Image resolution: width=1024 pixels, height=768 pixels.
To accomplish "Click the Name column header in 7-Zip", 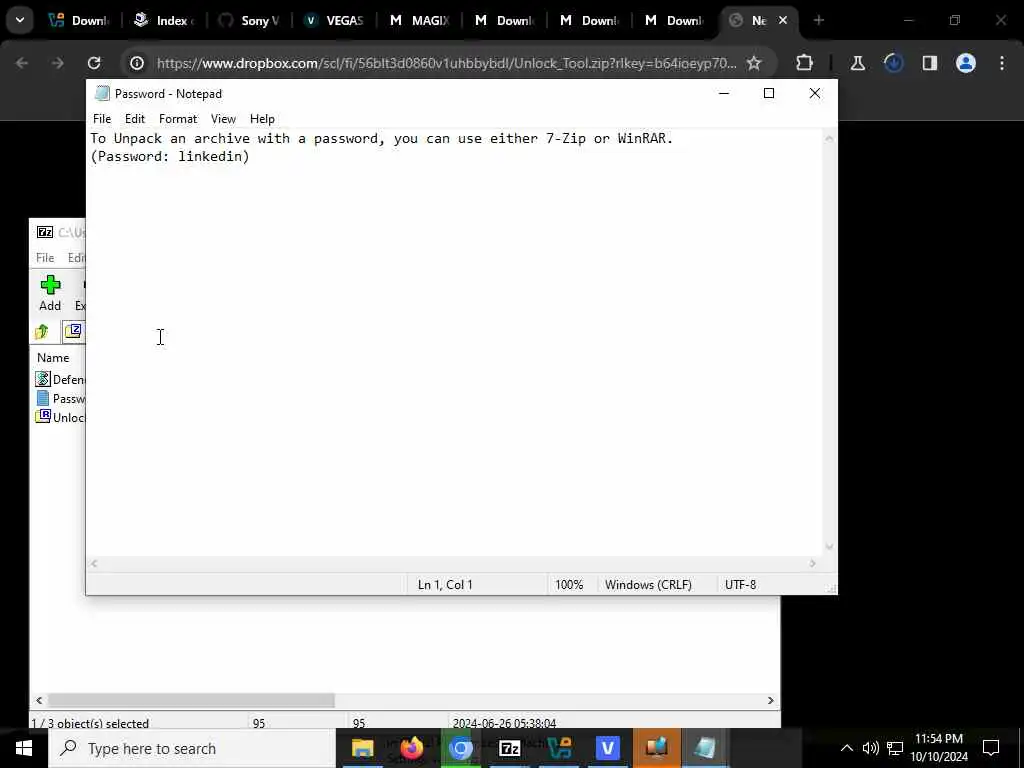I will coord(53,358).
